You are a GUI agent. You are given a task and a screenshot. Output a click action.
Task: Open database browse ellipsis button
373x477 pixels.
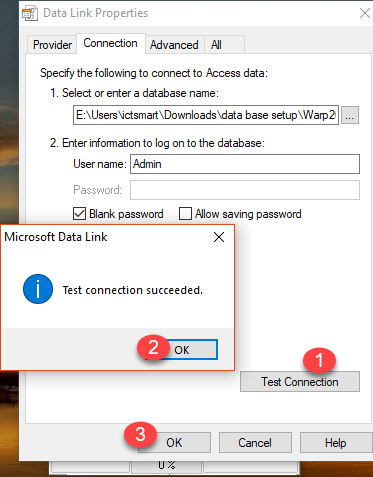(x=350, y=115)
